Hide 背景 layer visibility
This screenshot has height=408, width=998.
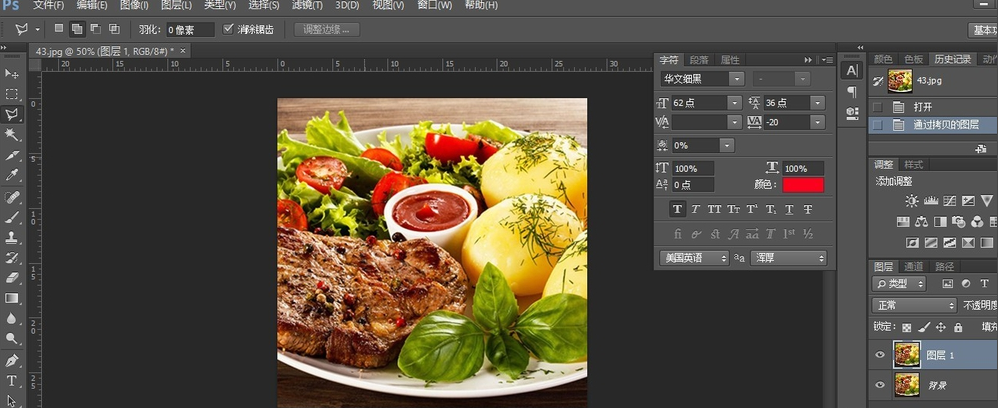tap(880, 385)
